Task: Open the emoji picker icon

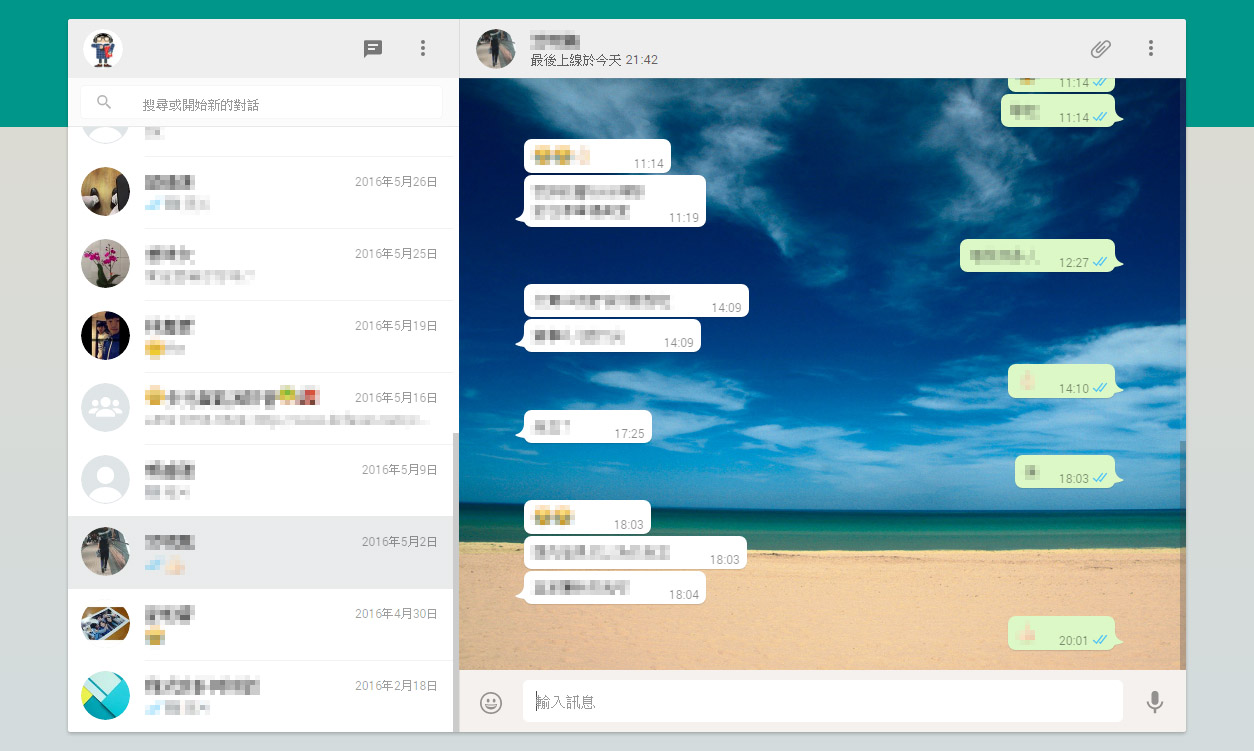Action: (x=490, y=701)
